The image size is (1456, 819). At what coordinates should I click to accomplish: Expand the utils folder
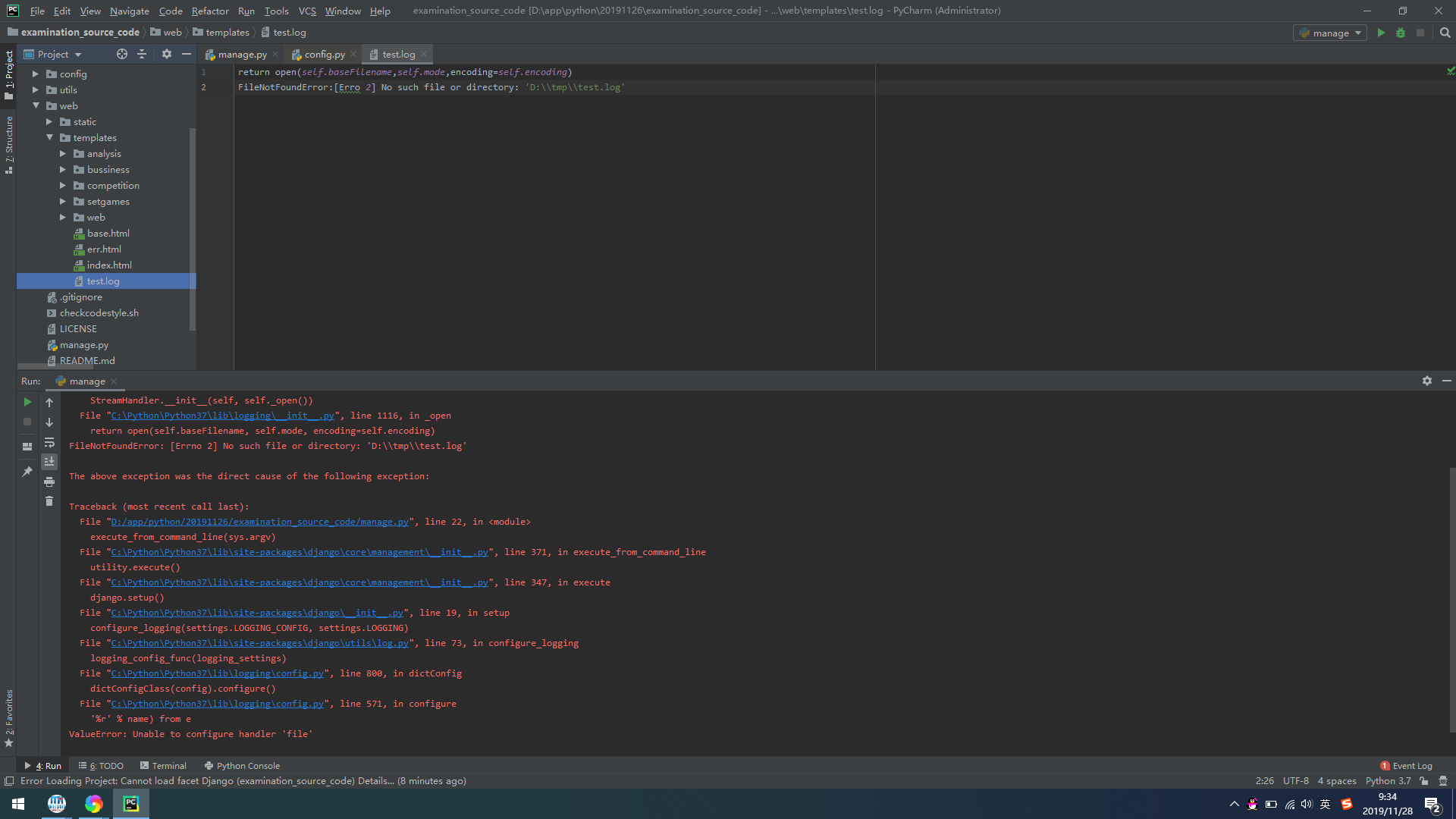tap(35, 89)
